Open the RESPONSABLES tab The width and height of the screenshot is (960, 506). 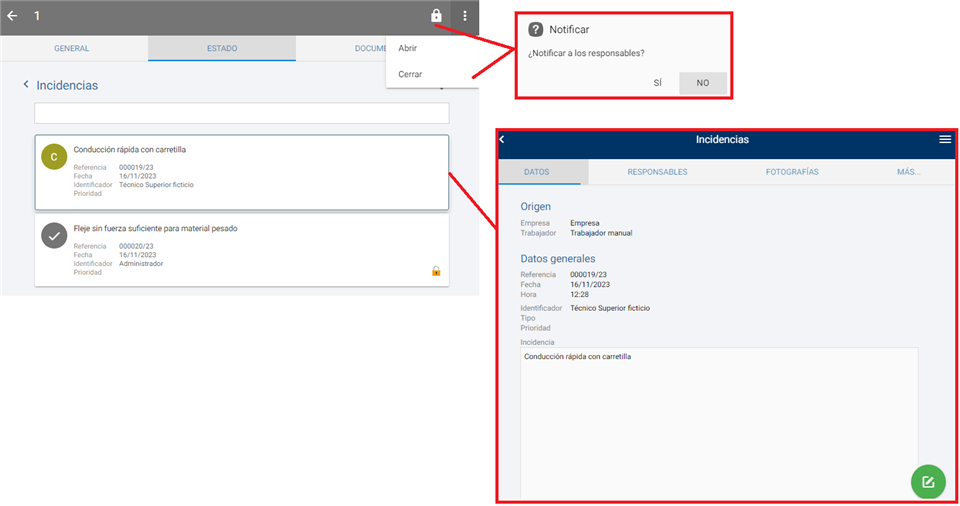point(657,172)
